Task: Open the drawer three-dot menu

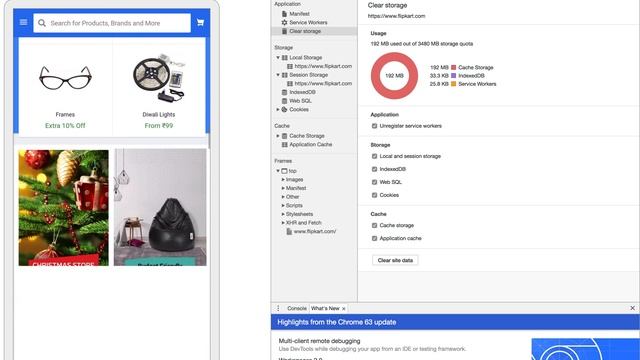Action: (x=278, y=308)
